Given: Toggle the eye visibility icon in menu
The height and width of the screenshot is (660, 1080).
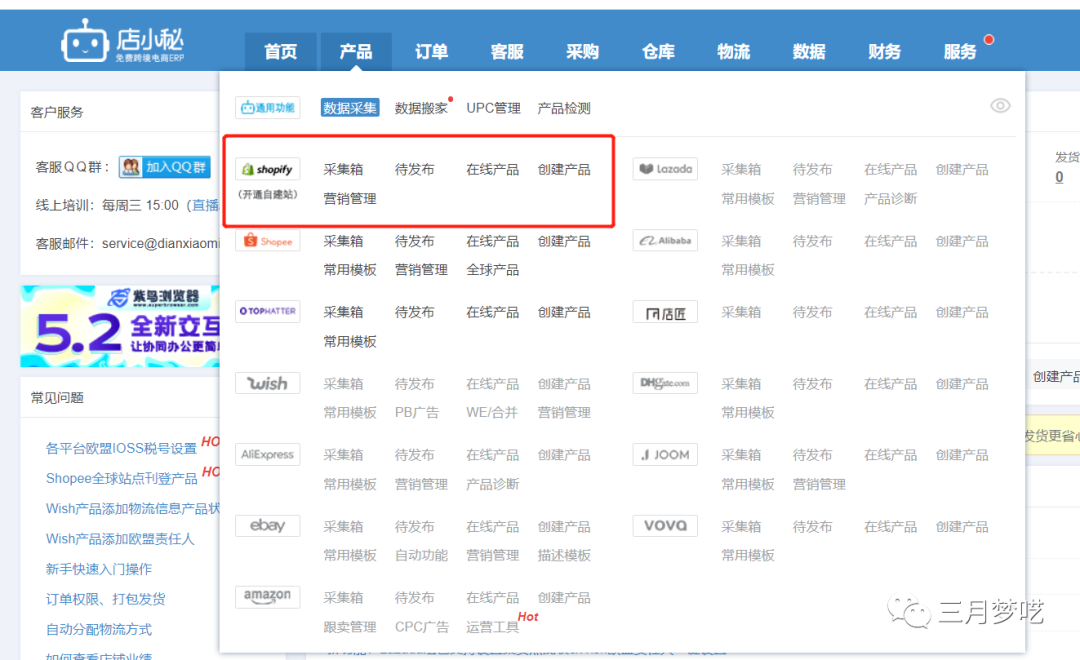Looking at the screenshot, I should pyautogui.click(x=1000, y=106).
